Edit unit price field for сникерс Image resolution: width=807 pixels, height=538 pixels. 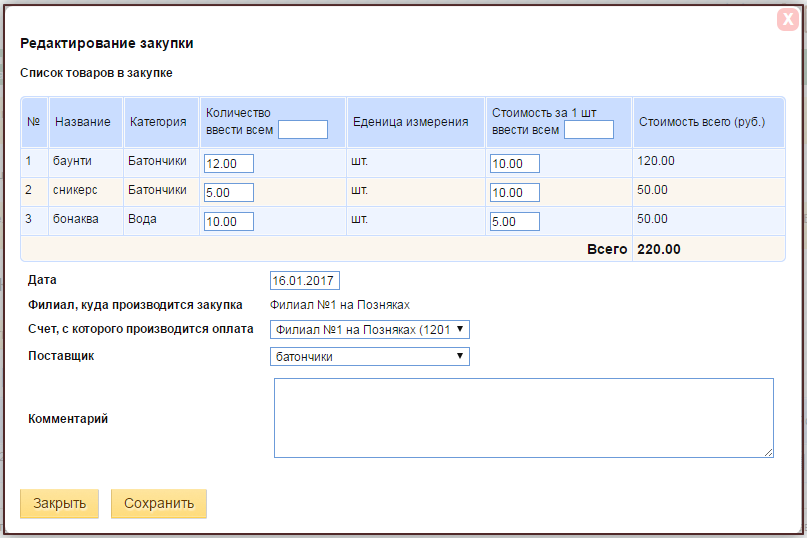click(x=515, y=193)
